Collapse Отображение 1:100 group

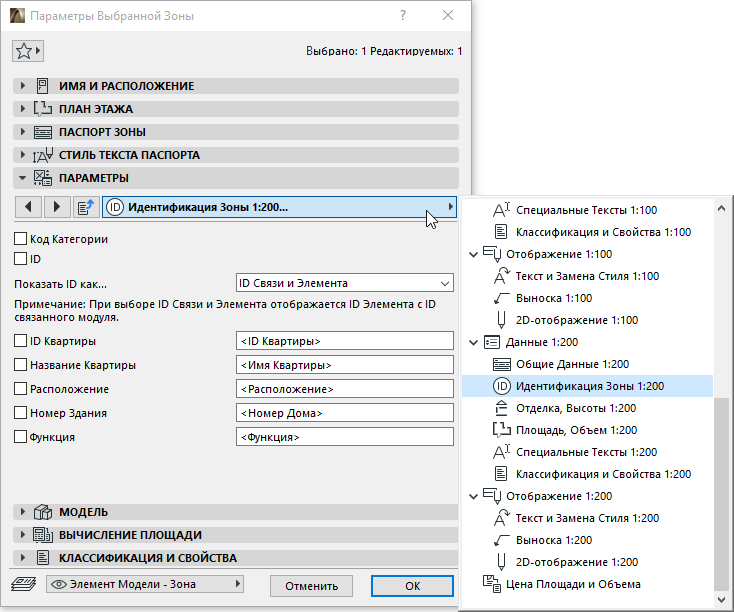474,255
